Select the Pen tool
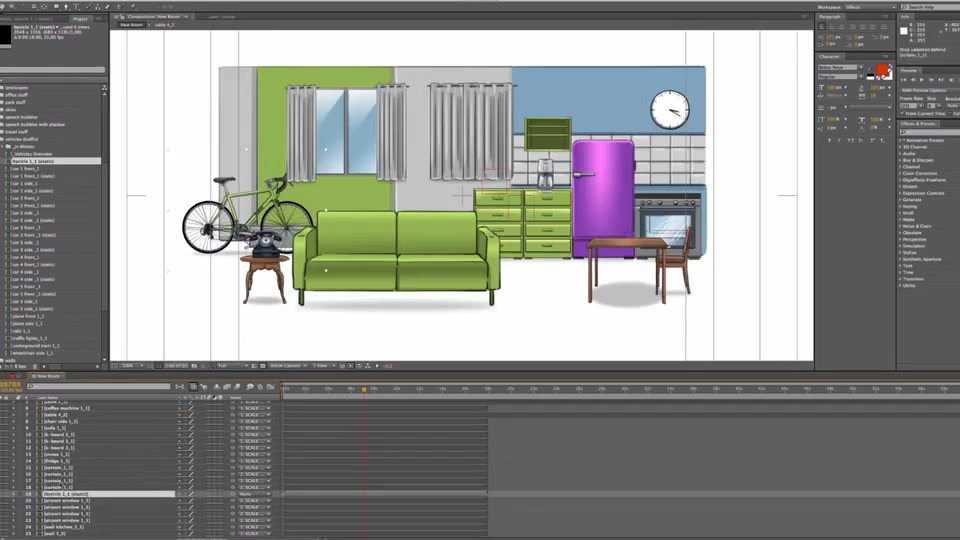960x540 pixels. coord(66,6)
